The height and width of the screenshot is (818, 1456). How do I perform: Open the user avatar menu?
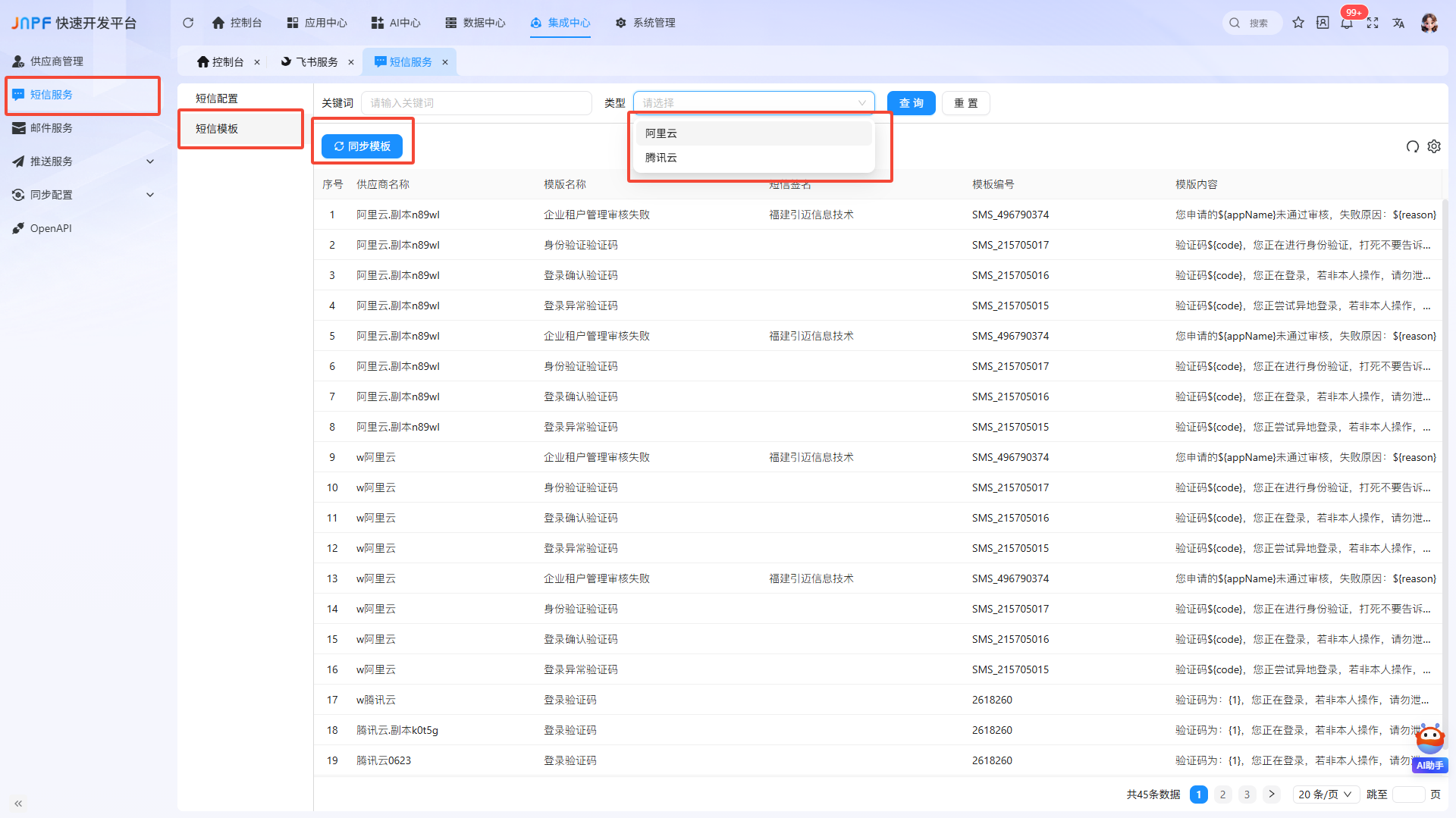pos(1429,23)
